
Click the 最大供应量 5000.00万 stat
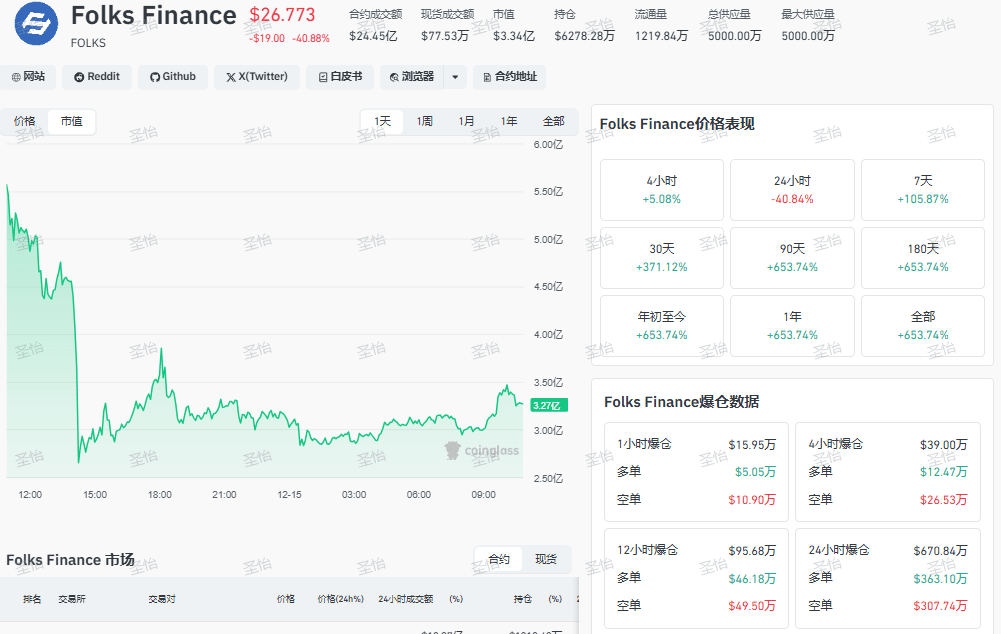click(808, 26)
